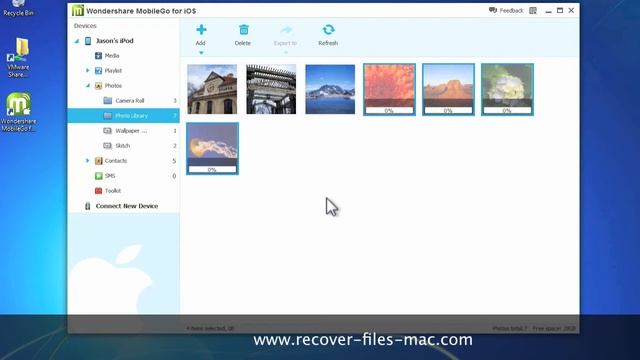Click the Contacts book icon
640x360 pixels.
coord(98,161)
